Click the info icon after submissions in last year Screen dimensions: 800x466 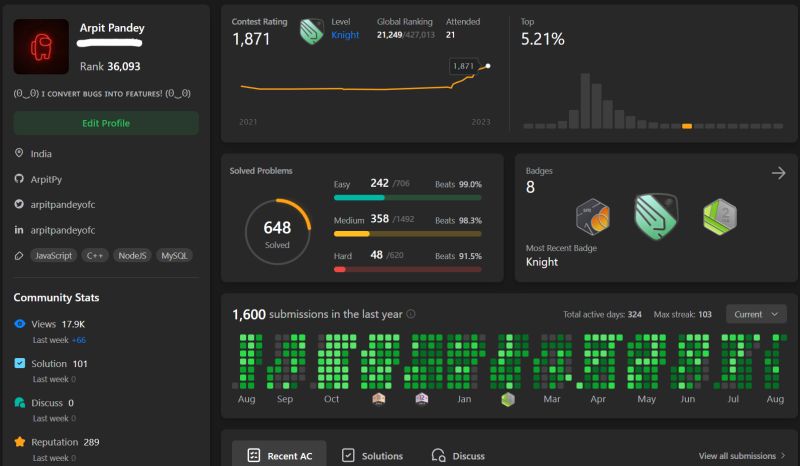click(411, 314)
